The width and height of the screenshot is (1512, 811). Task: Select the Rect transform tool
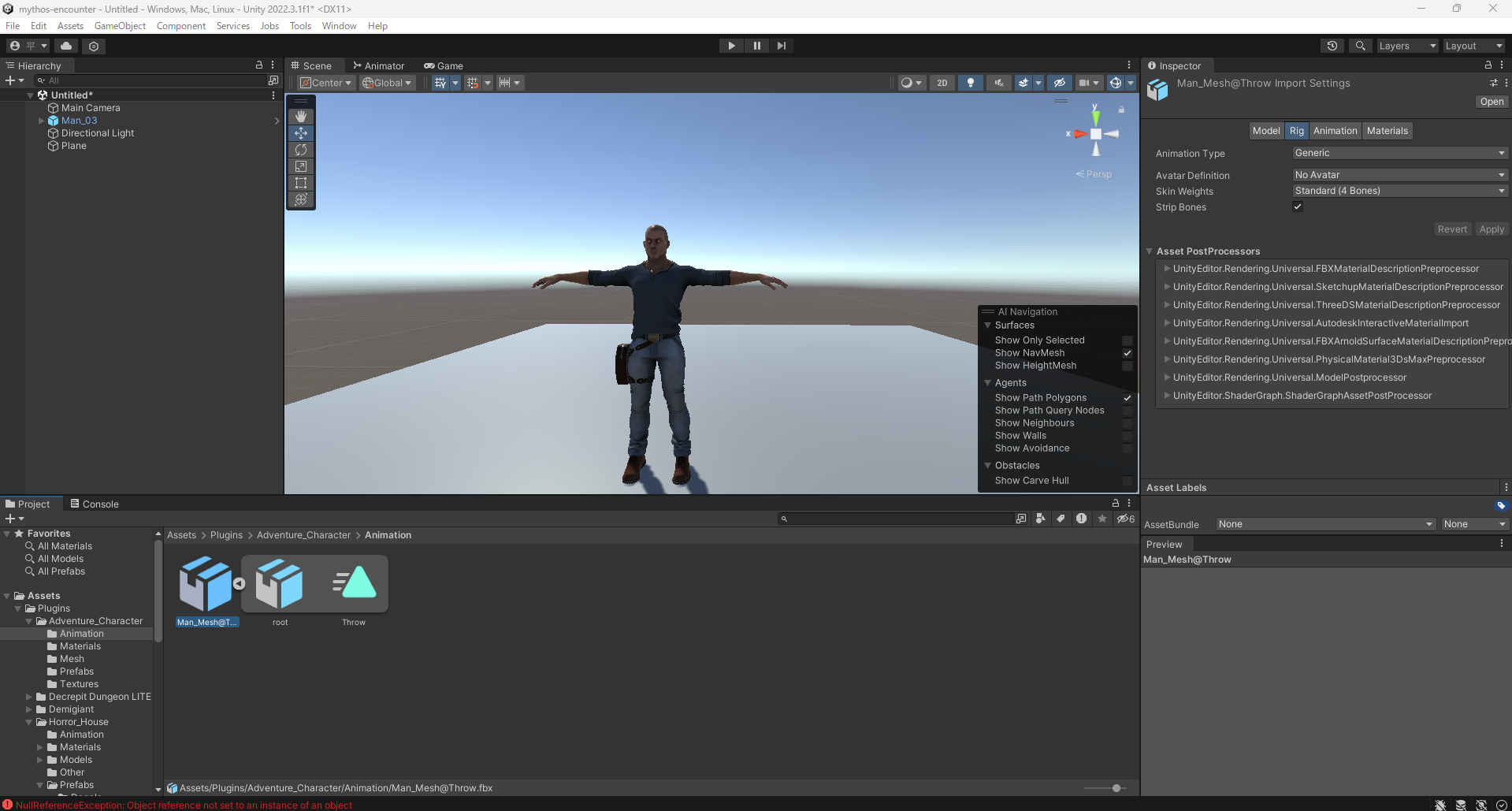[301, 183]
